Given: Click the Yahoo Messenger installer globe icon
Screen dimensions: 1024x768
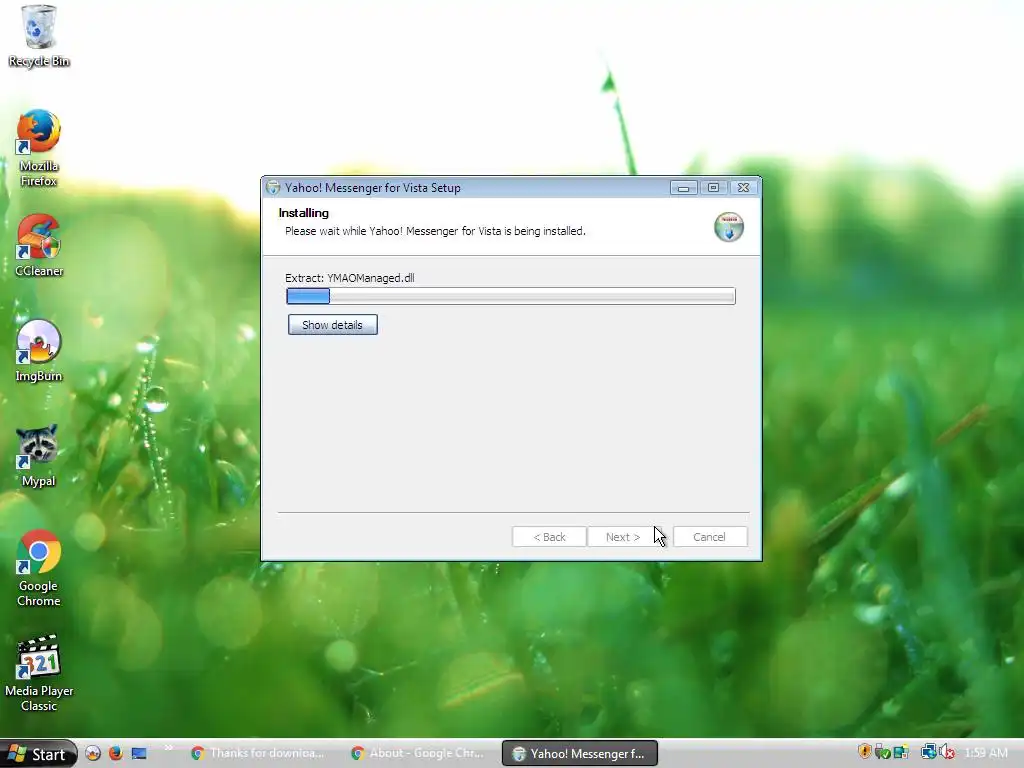Looking at the screenshot, I should point(729,227).
